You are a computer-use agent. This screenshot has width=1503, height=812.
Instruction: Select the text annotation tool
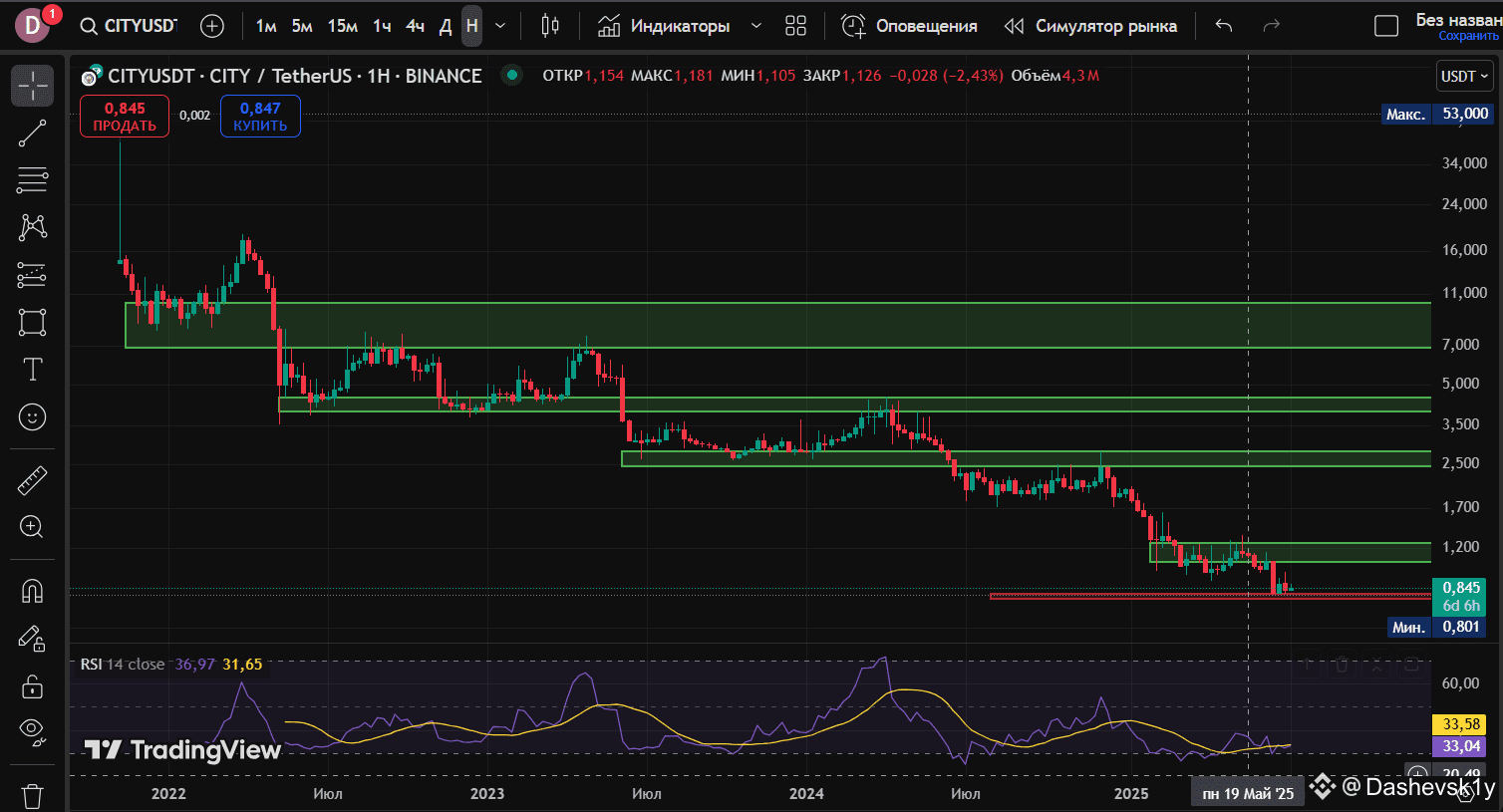coord(32,370)
